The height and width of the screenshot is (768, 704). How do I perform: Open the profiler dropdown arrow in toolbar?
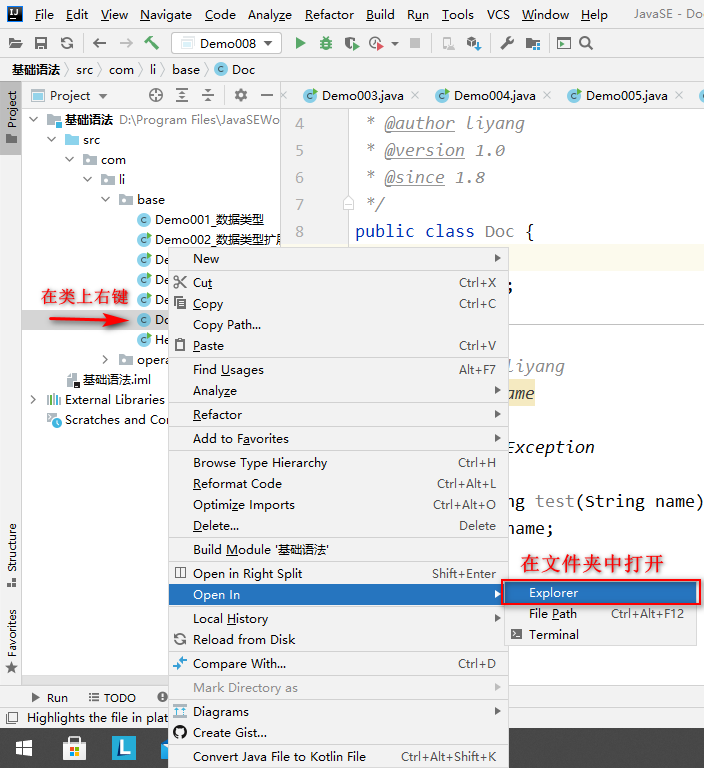(395, 44)
